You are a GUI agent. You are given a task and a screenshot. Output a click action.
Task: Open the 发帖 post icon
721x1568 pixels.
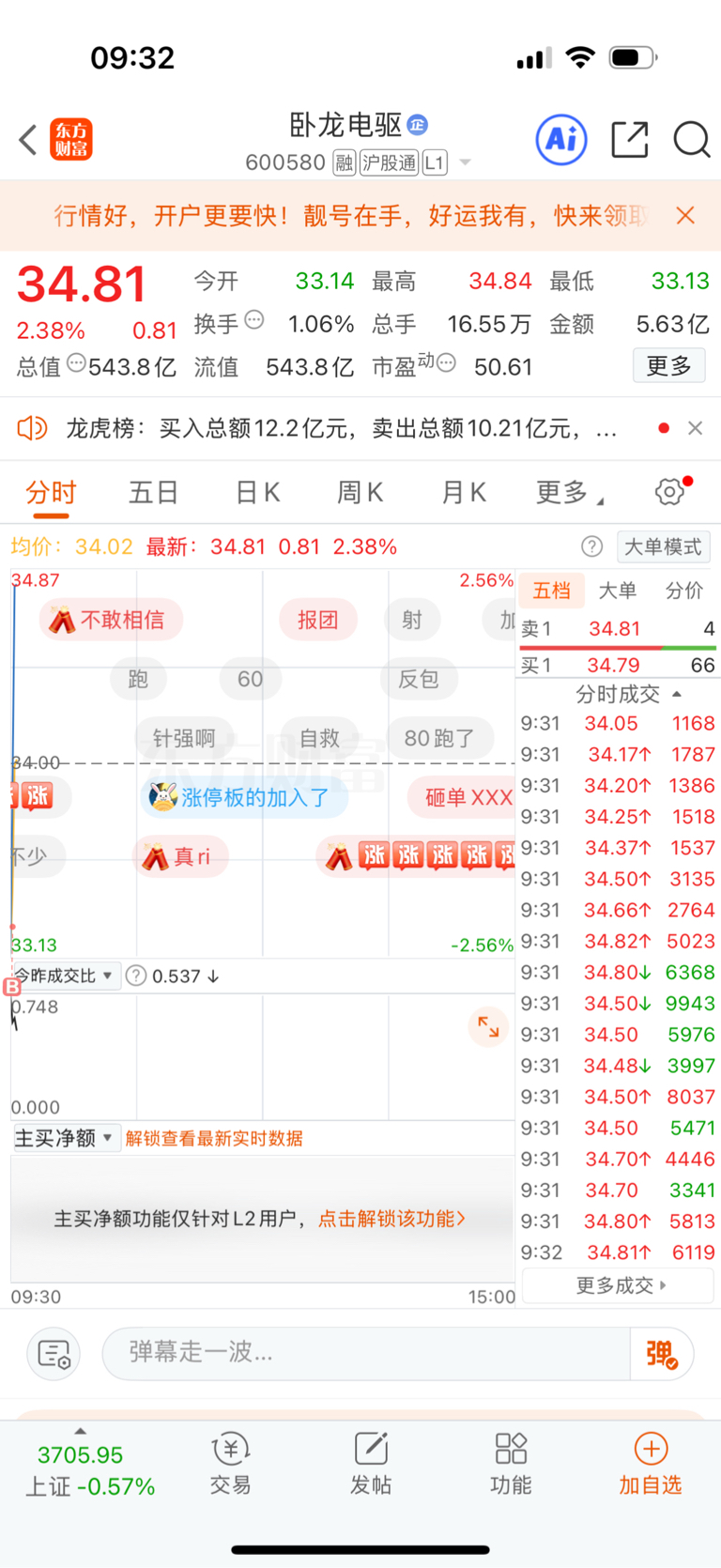(371, 1463)
